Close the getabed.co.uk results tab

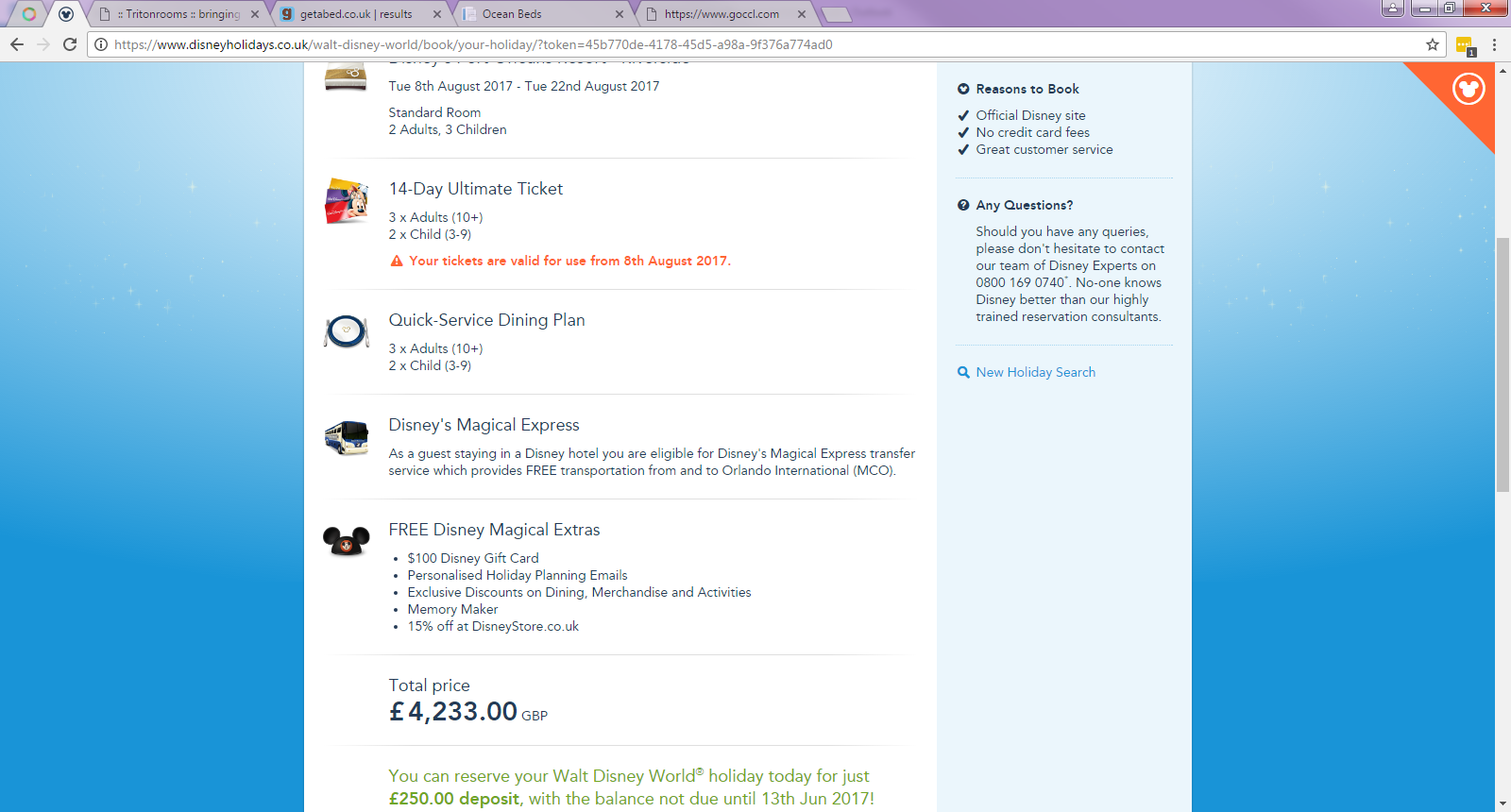pos(437,14)
